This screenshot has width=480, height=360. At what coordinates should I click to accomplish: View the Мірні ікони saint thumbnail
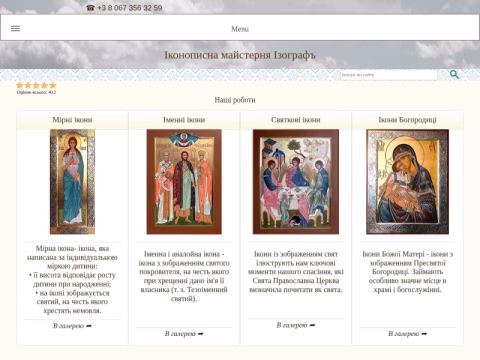click(72, 182)
